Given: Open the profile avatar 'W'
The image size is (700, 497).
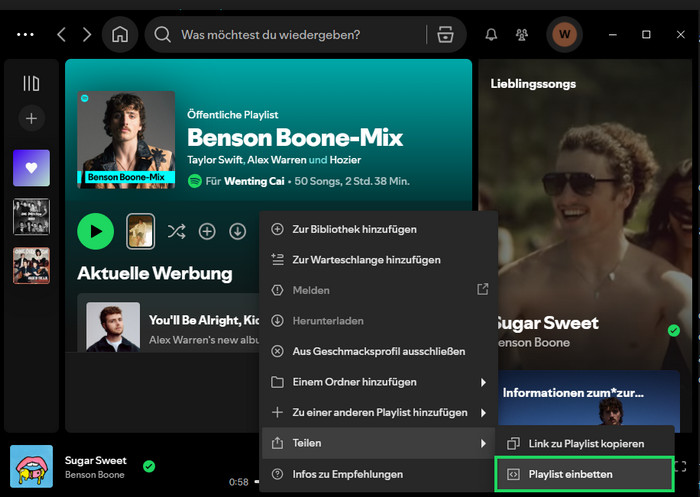Looking at the screenshot, I should point(564,34).
